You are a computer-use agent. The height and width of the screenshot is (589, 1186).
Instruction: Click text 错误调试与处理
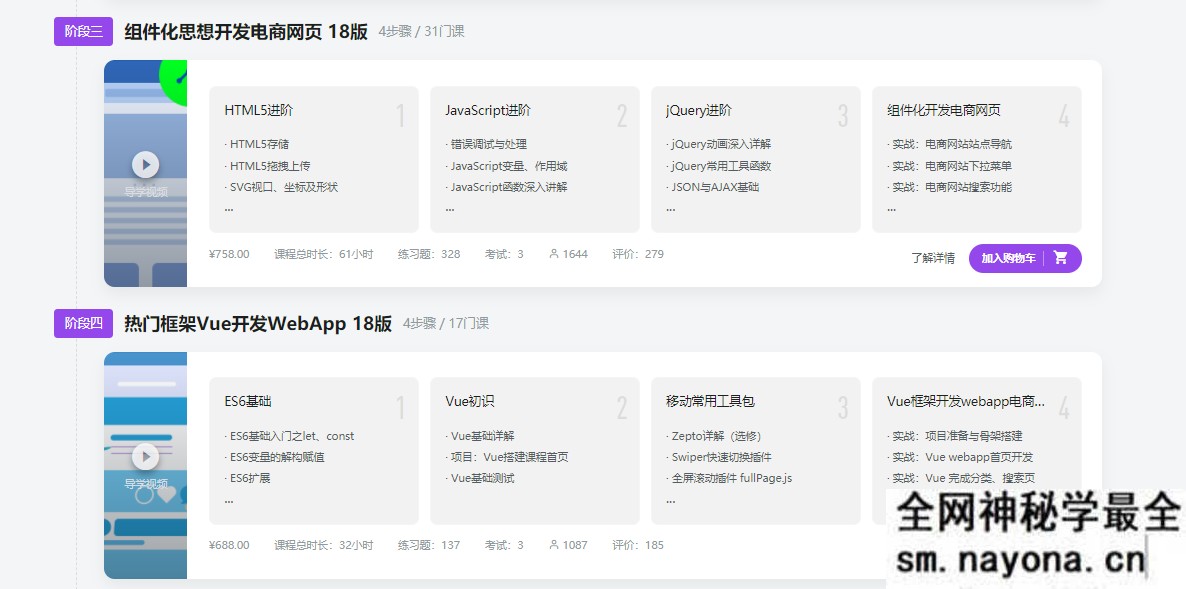pos(489,144)
